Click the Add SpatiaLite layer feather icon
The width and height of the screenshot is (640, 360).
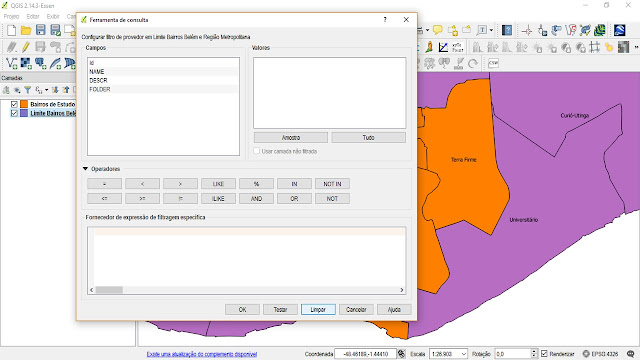point(55,63)
